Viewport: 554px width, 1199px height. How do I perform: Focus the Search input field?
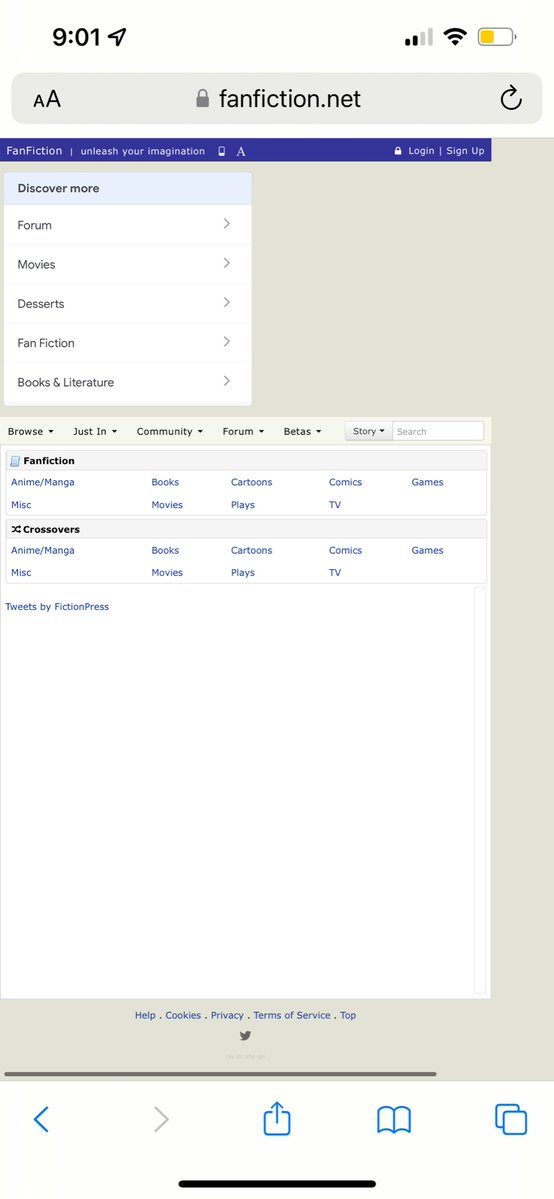438,431
